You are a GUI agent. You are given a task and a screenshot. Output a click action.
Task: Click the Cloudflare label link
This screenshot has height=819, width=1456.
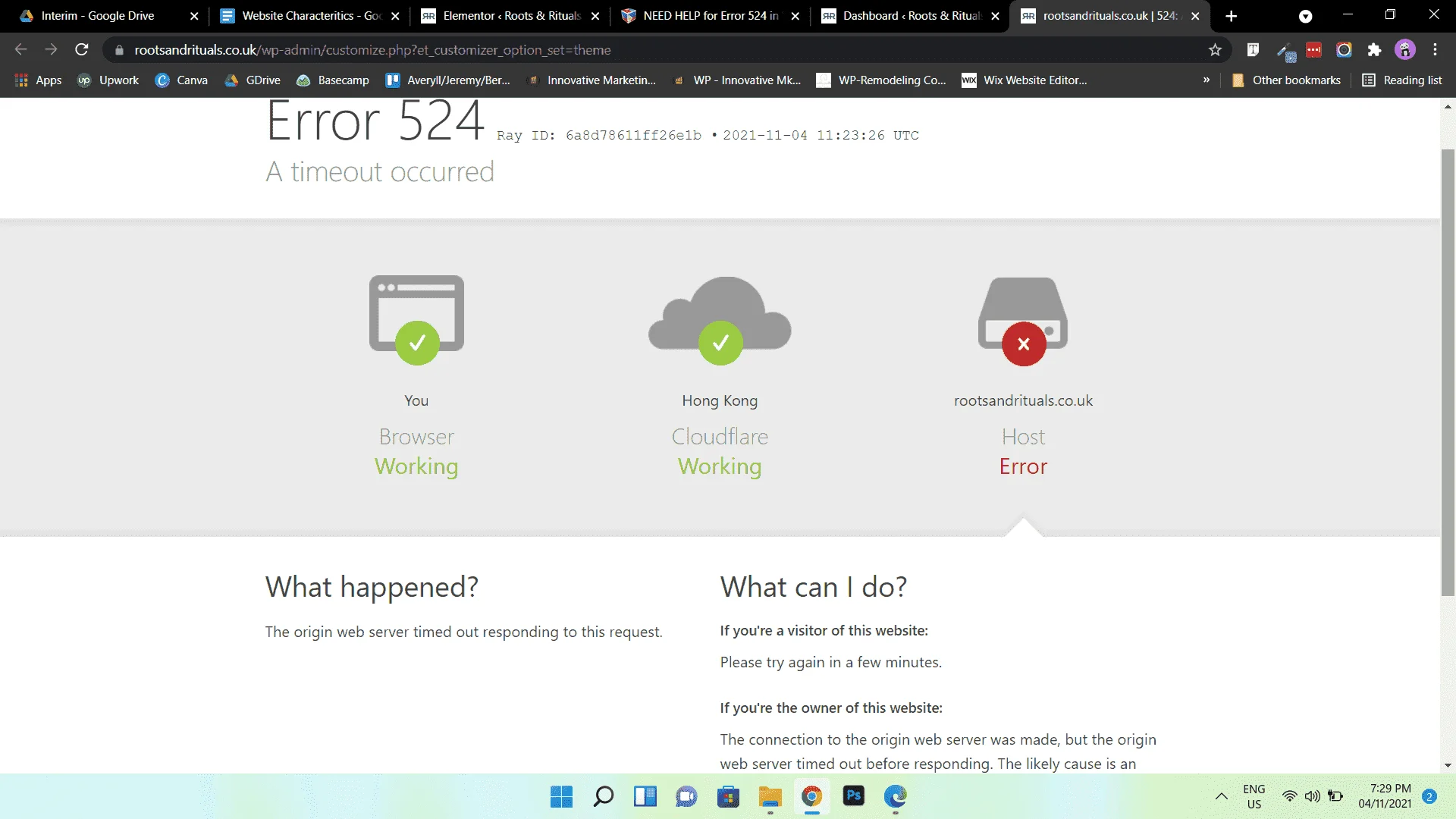[720, 437]
